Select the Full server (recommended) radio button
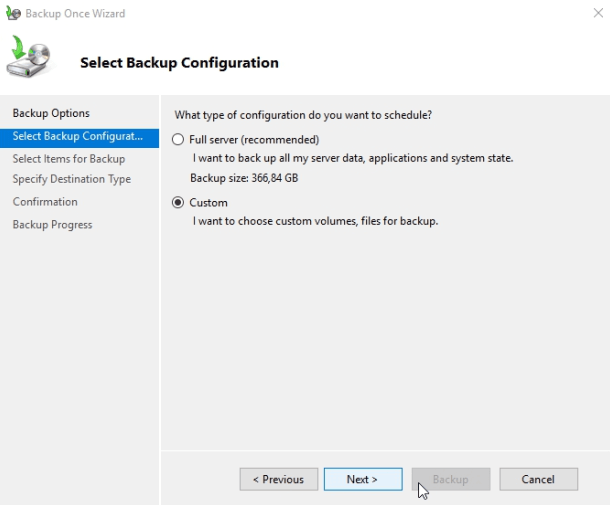 click(179, 140)
